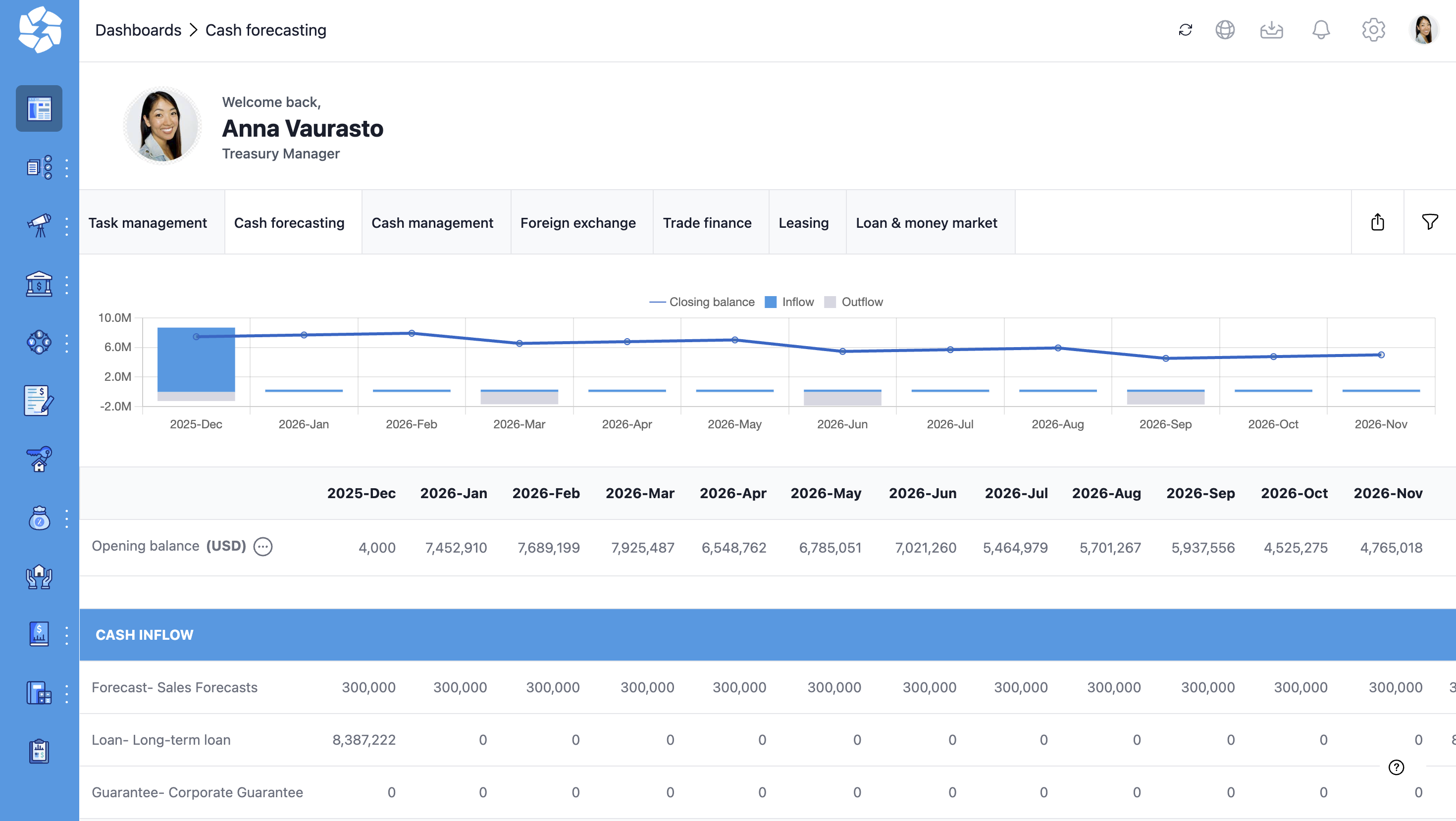Expand submenu dots beside bank icon
The height and width of the screenshot is (821, 1456).
[67, 285]
